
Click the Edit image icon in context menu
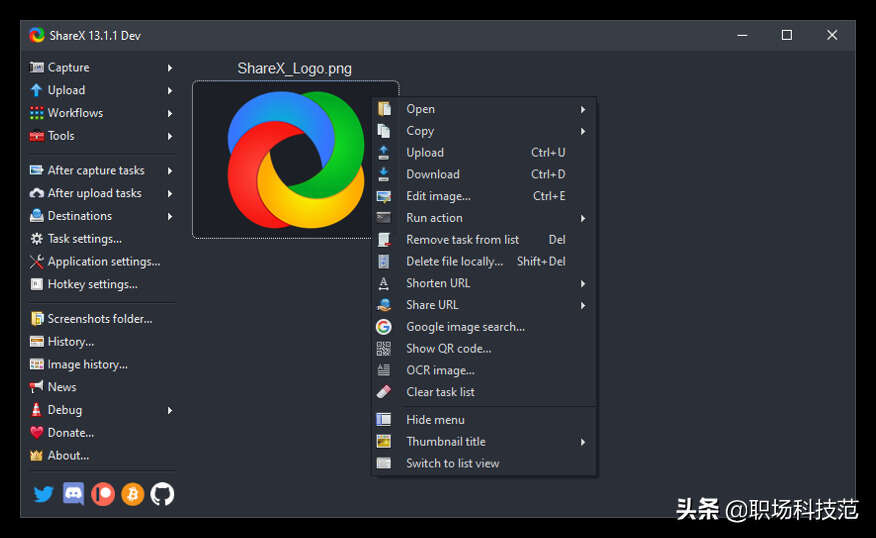click(384, 196)
